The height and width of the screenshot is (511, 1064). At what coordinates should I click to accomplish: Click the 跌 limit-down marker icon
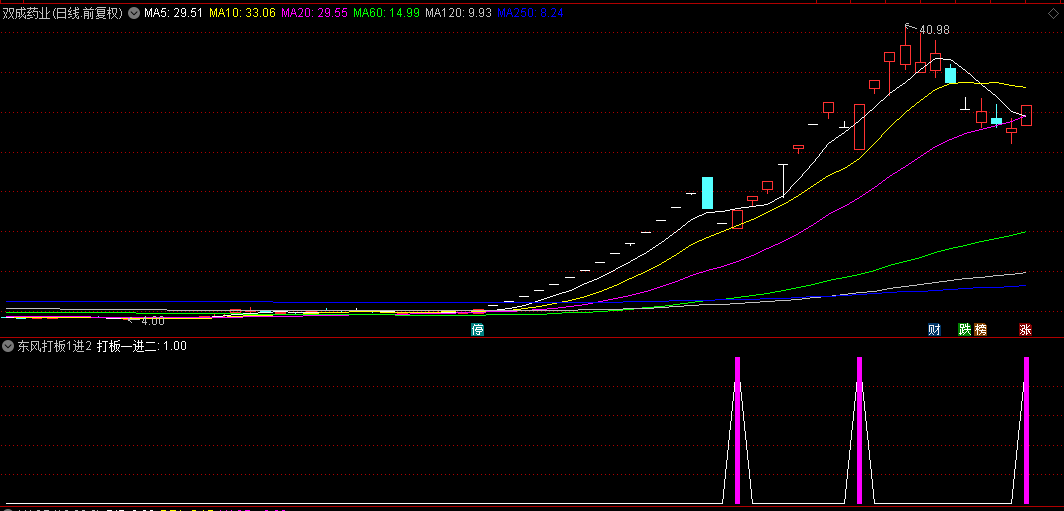click(x=965, y=330)
